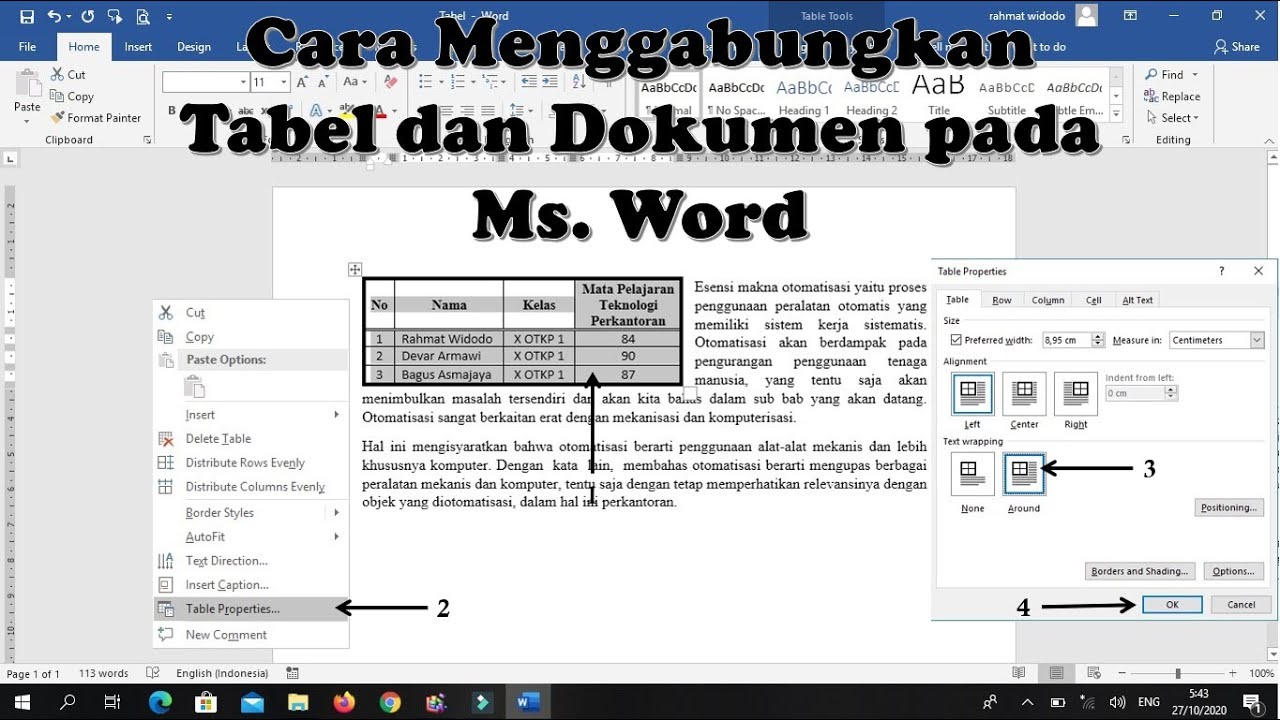1280x720 pixels.
Task: Switch to Read Mode view in status bar
Action: click(1018, 673)
